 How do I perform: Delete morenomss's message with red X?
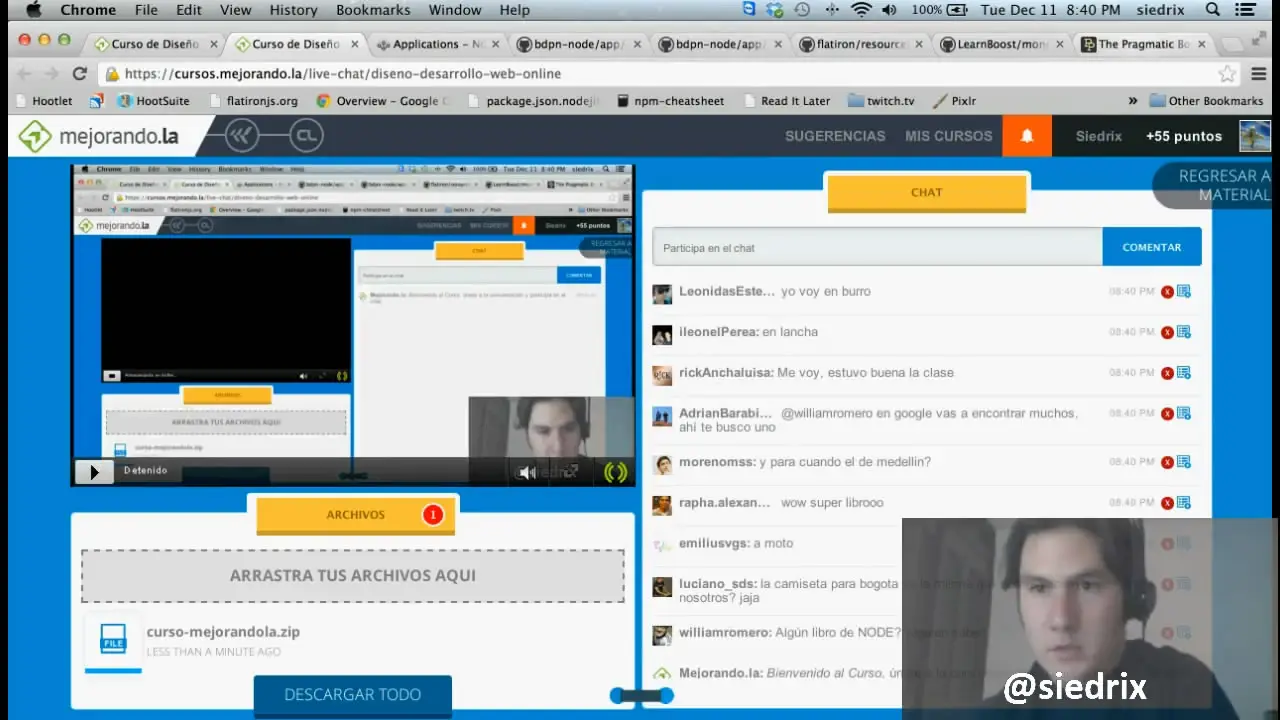pos(1167,462)
